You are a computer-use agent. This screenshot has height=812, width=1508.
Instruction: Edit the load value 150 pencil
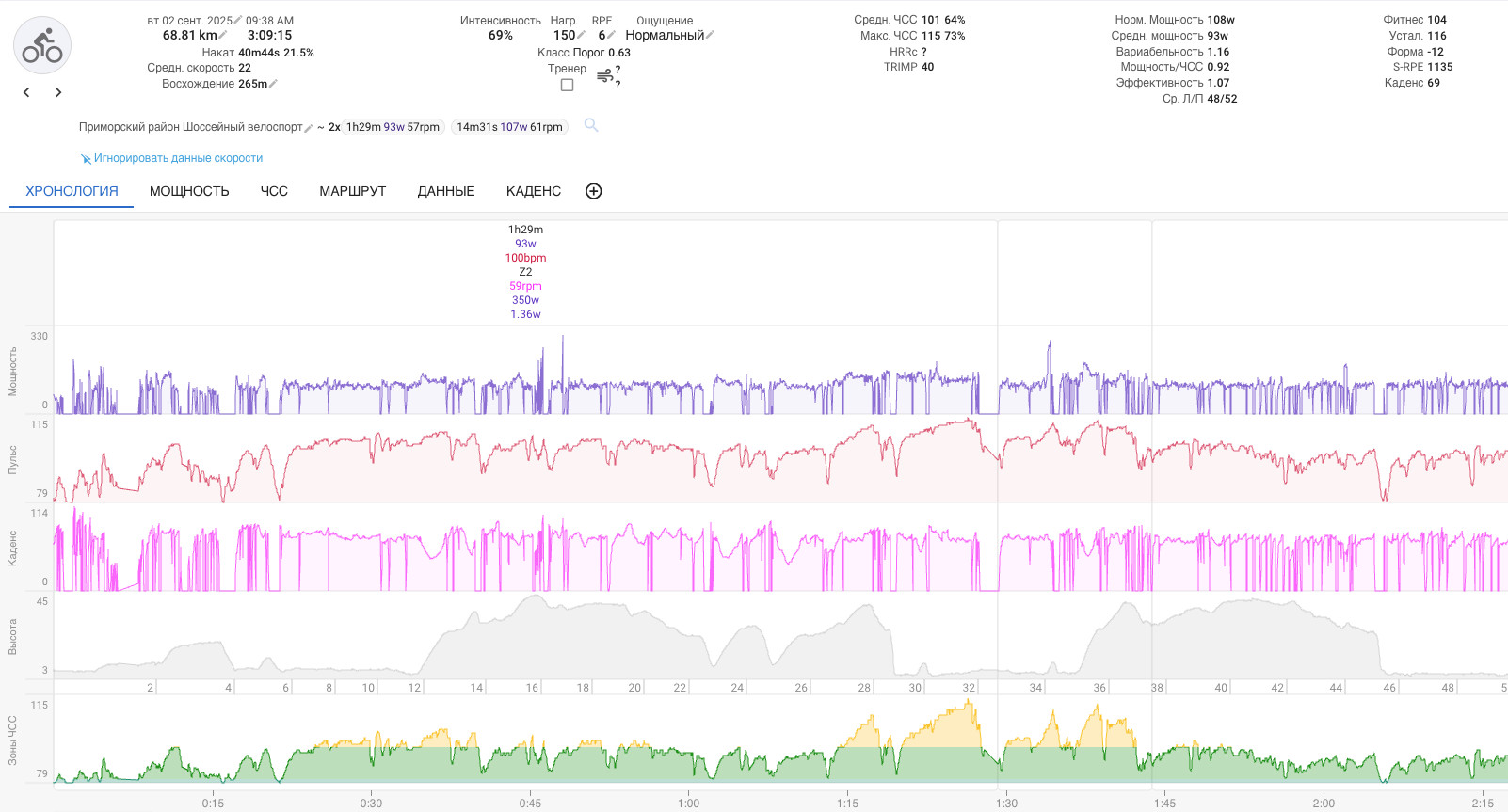click(581, 35)
